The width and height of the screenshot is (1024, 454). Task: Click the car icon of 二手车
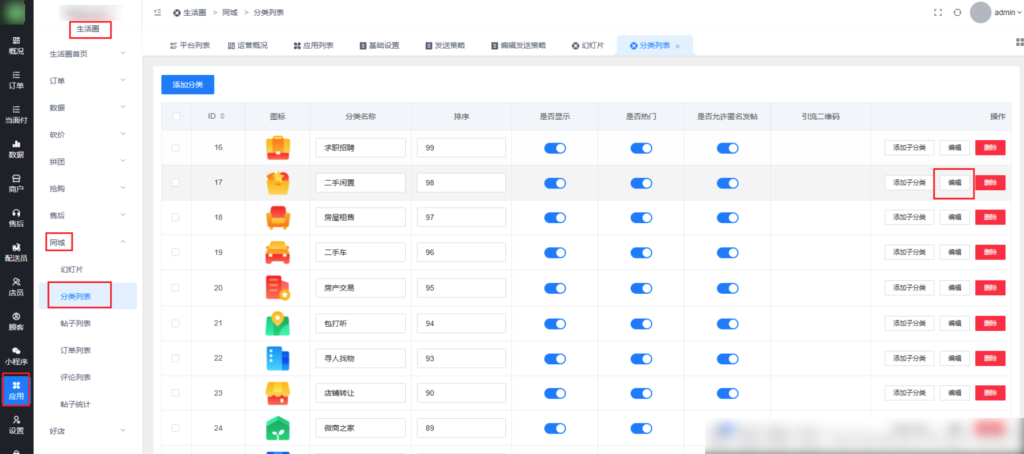tap(278, 252)
